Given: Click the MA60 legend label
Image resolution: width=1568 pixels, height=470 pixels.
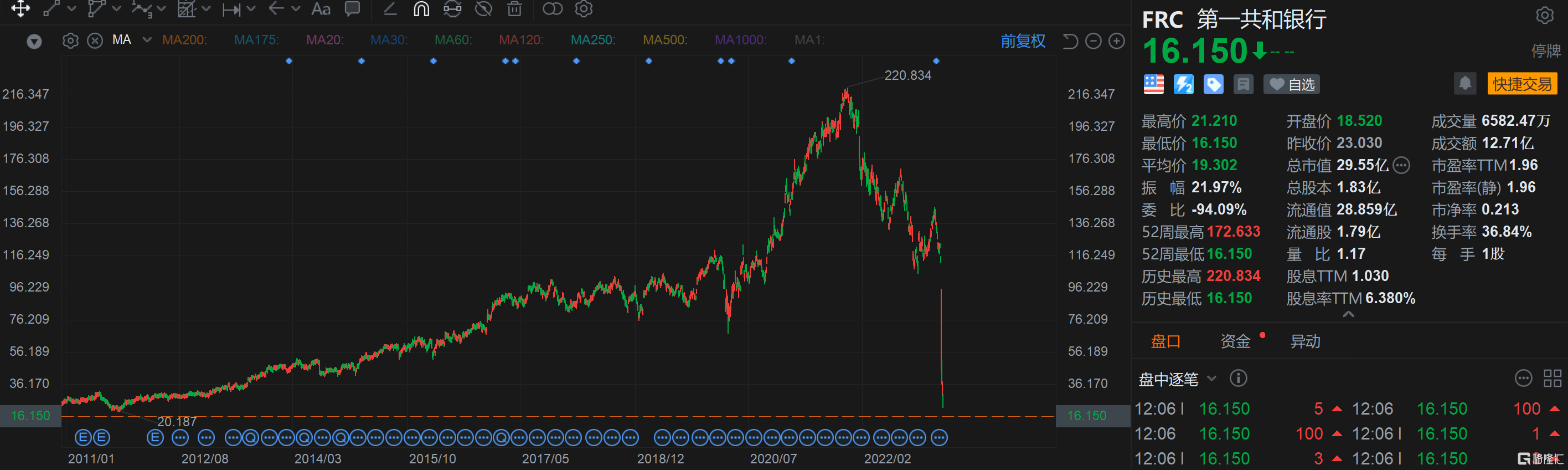Looking at the screenshot, I should coord(453,40).
